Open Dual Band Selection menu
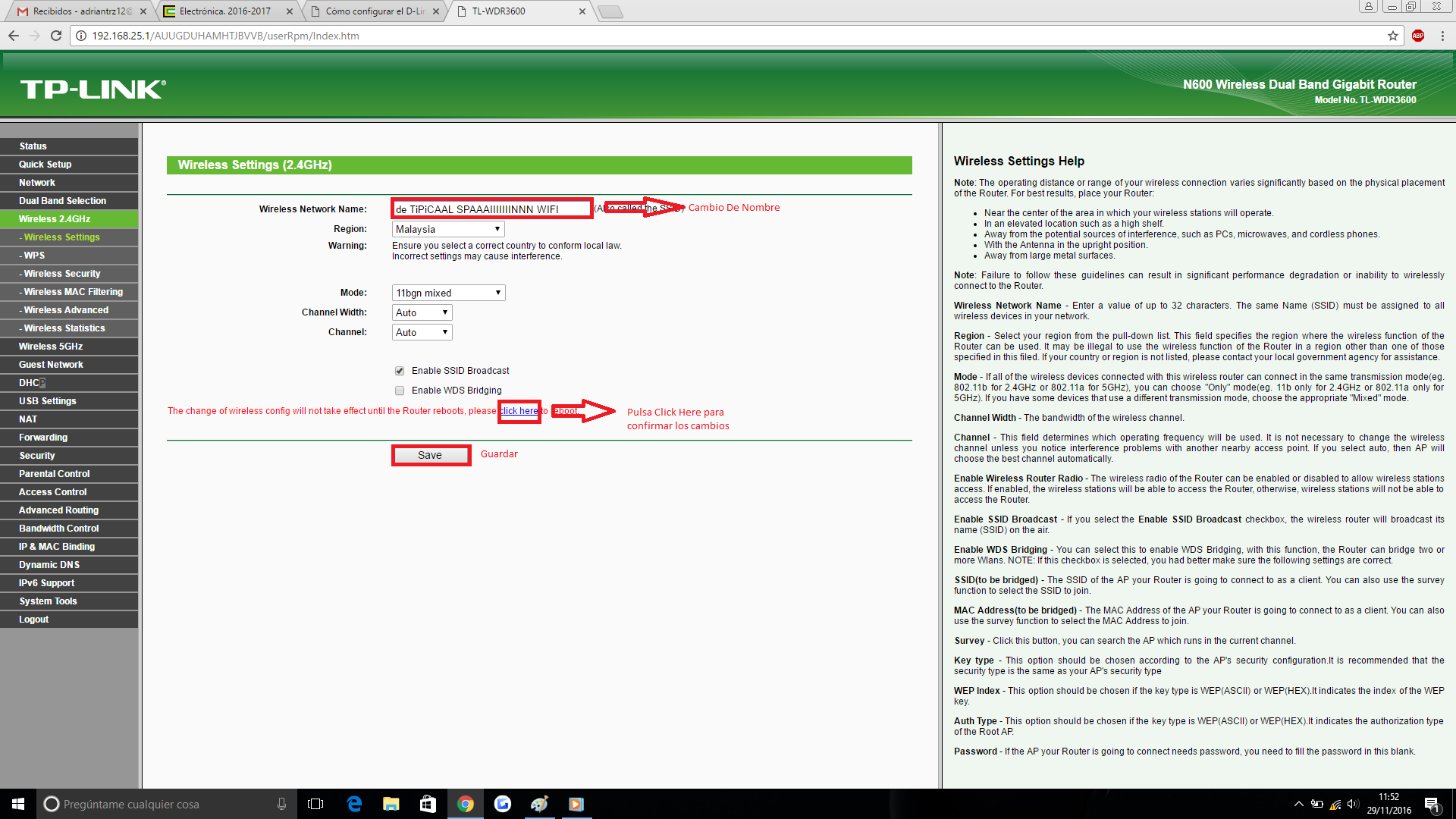This screenshot has width=1456, height=819. (69, 201)
